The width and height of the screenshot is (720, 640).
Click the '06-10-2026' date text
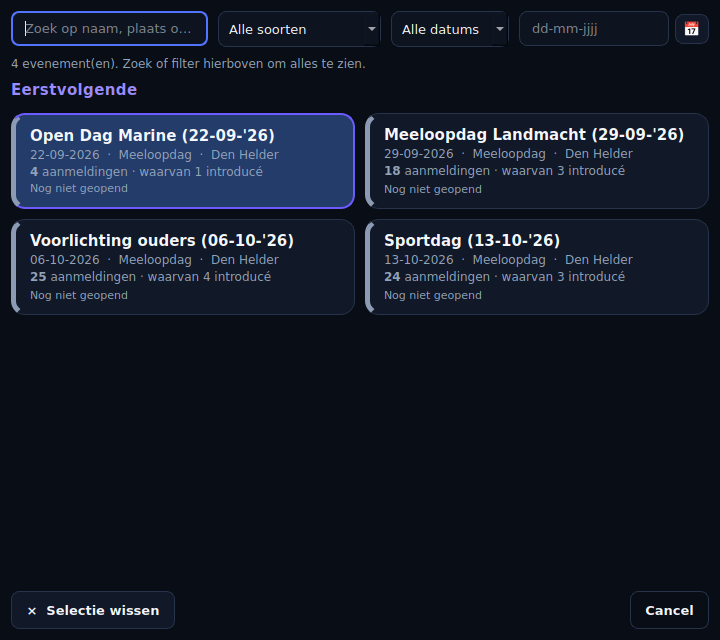click(65, 260)
